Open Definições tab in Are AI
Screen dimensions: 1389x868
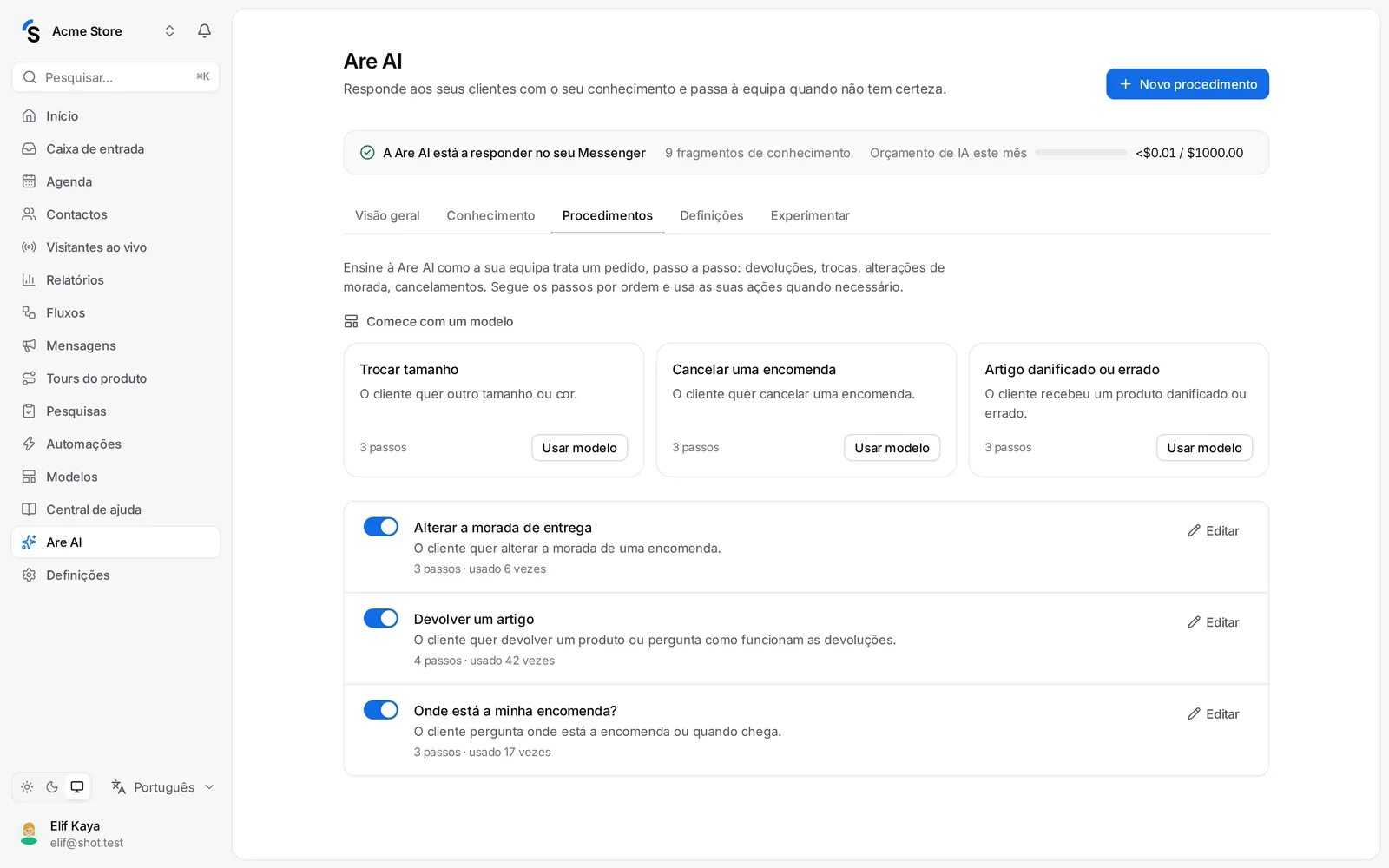(711, 215)
